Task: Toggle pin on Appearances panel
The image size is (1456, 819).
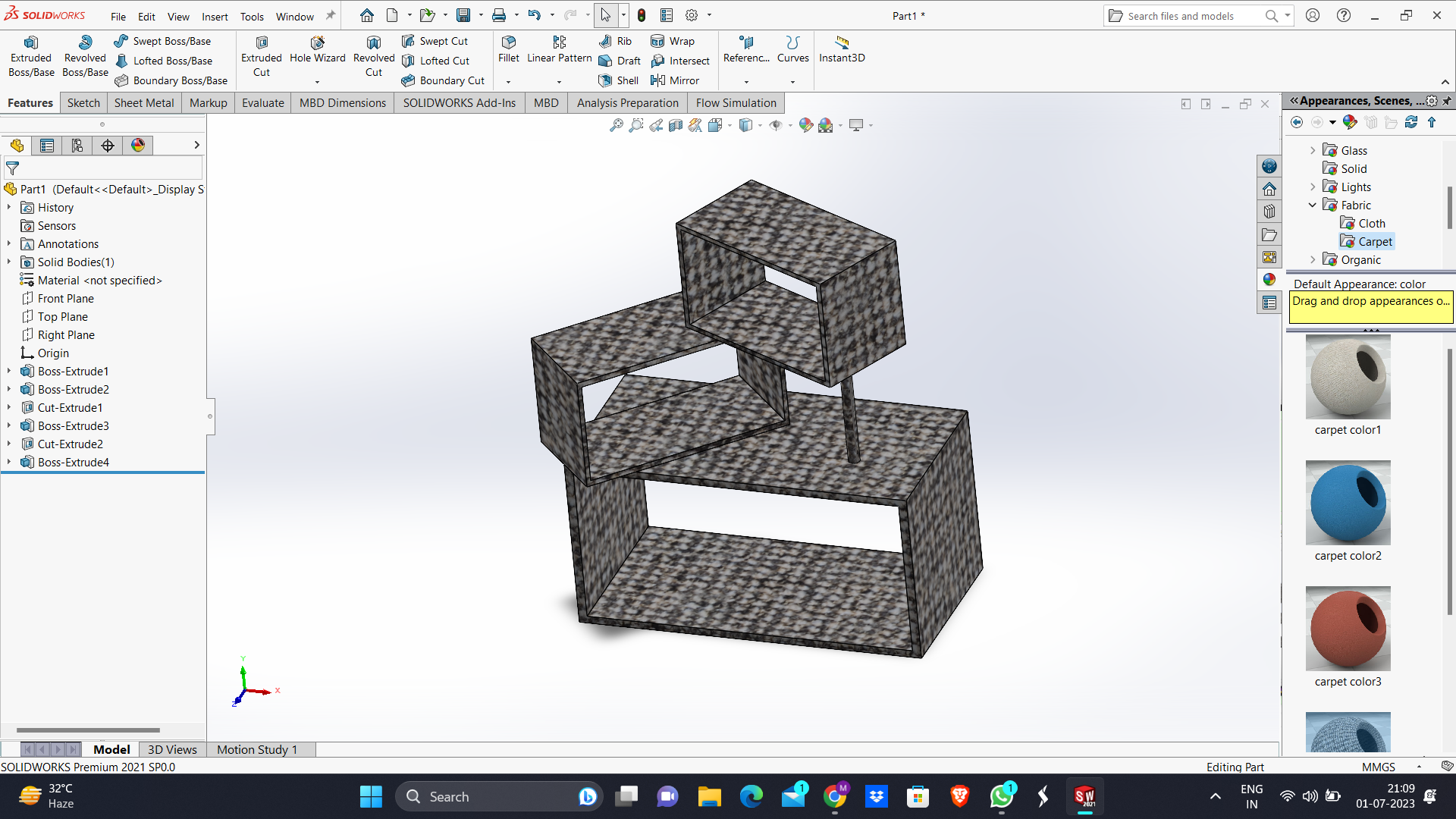Action: (1447, 101)
